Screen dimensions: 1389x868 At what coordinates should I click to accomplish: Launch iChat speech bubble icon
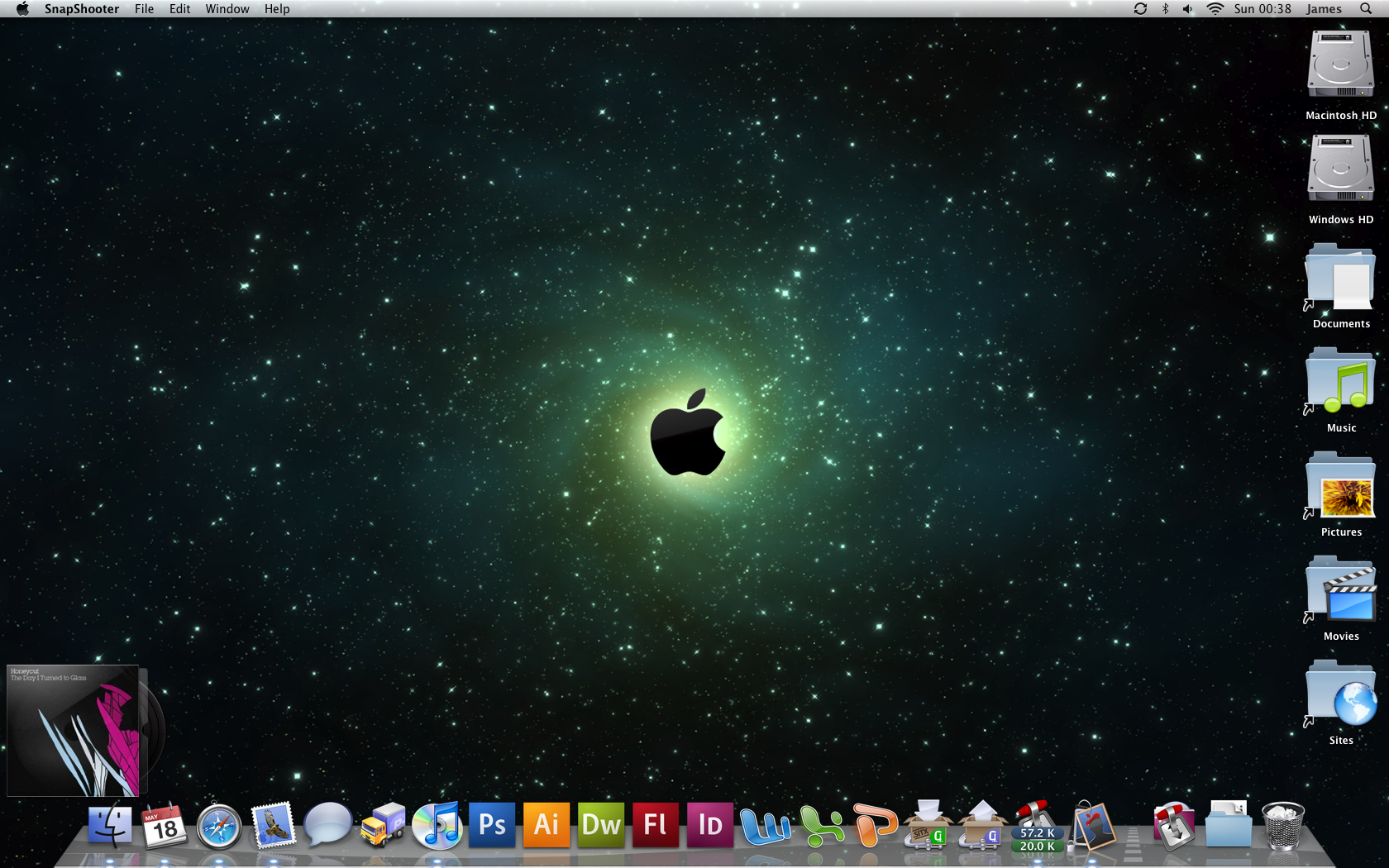(x=327, y=824)
